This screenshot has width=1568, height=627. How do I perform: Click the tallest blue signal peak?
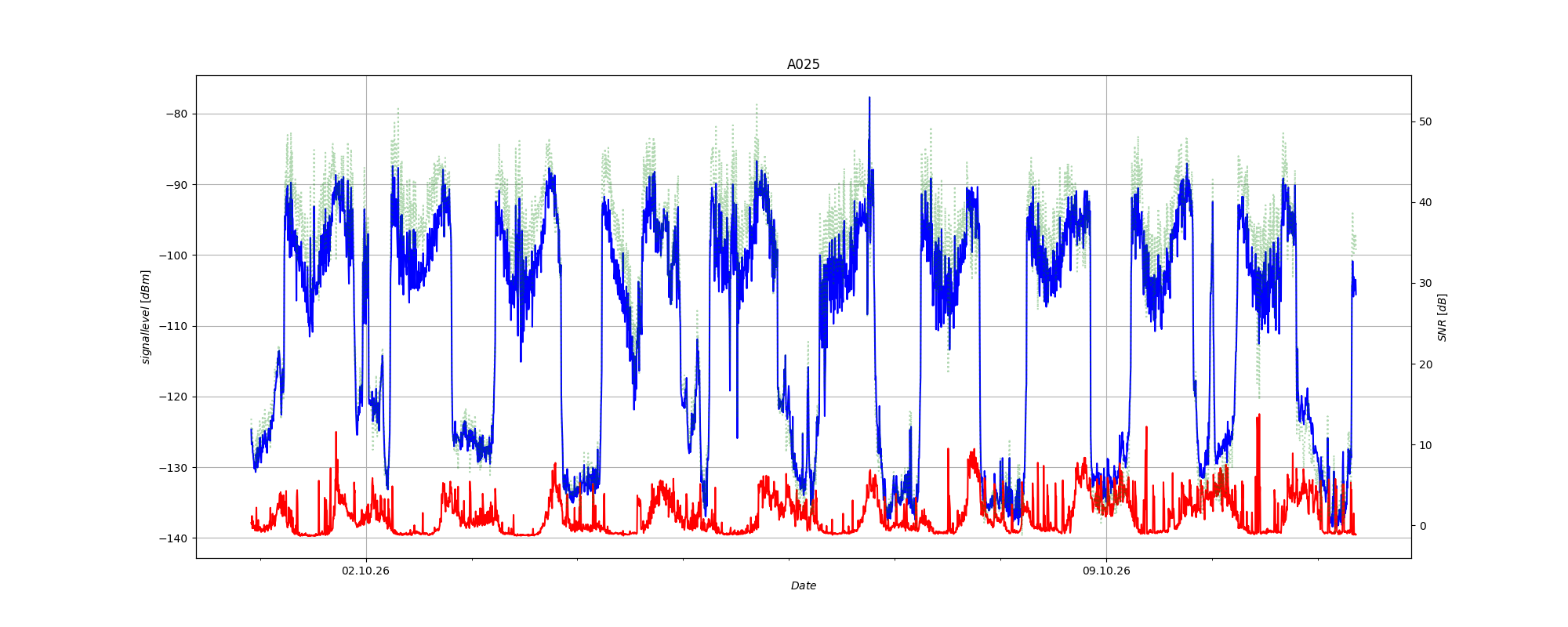click(869, 100)
